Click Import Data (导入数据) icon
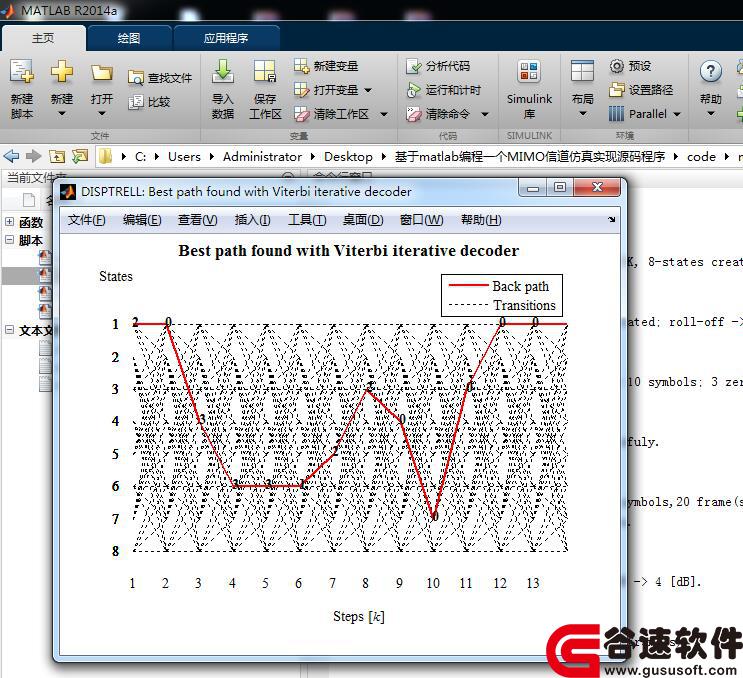 pyautogui.click(x=222, y=71)
